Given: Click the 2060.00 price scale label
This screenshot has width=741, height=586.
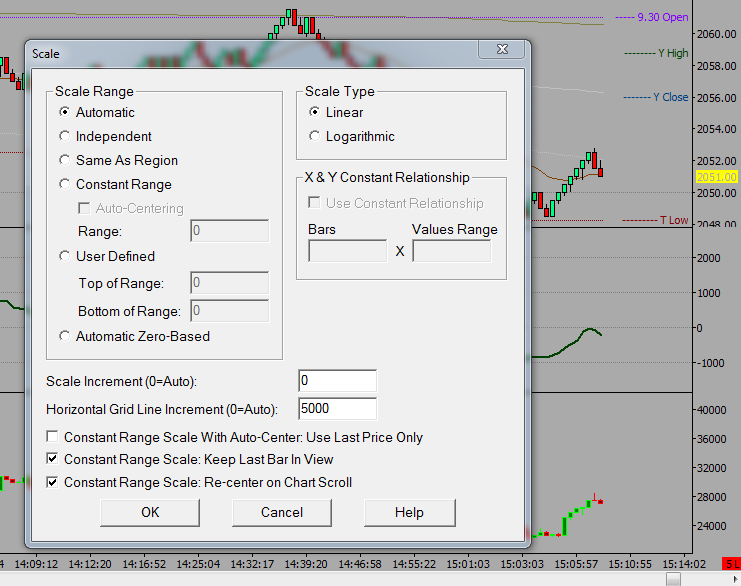Looking at the screenshot, I should point(716,34).
